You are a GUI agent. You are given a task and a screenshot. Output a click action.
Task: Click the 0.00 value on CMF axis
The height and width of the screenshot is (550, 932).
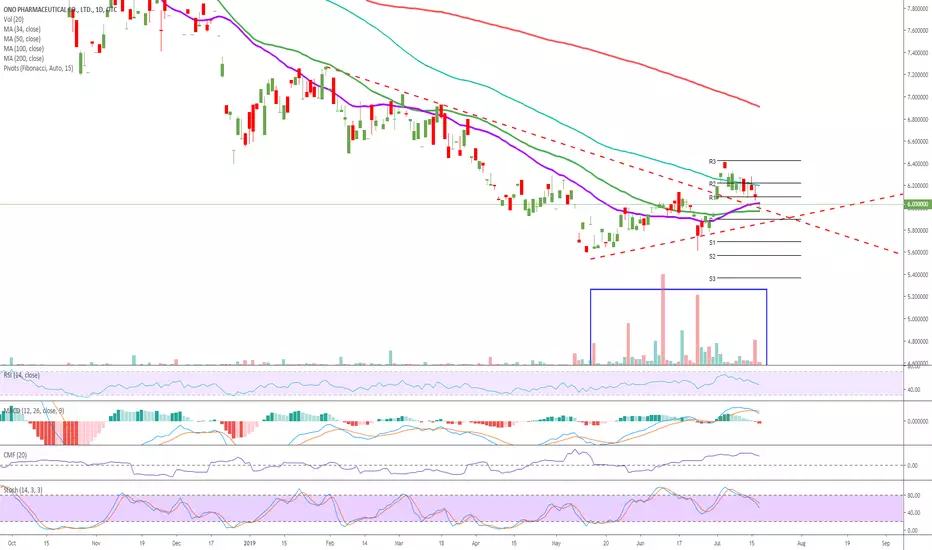912,466
